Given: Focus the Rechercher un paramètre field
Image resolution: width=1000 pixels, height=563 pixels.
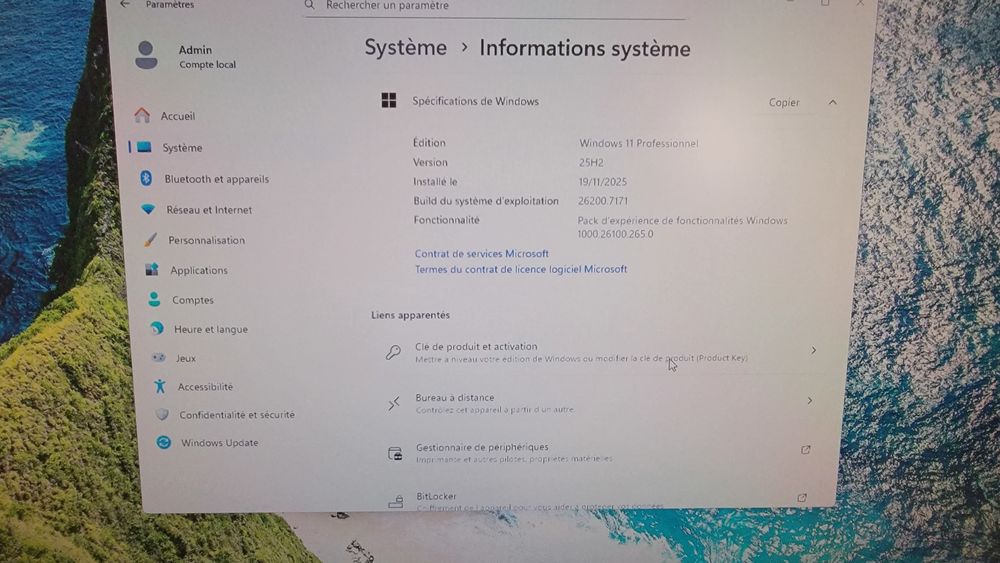Looking at the screenshot, I should tap(494, 6).
